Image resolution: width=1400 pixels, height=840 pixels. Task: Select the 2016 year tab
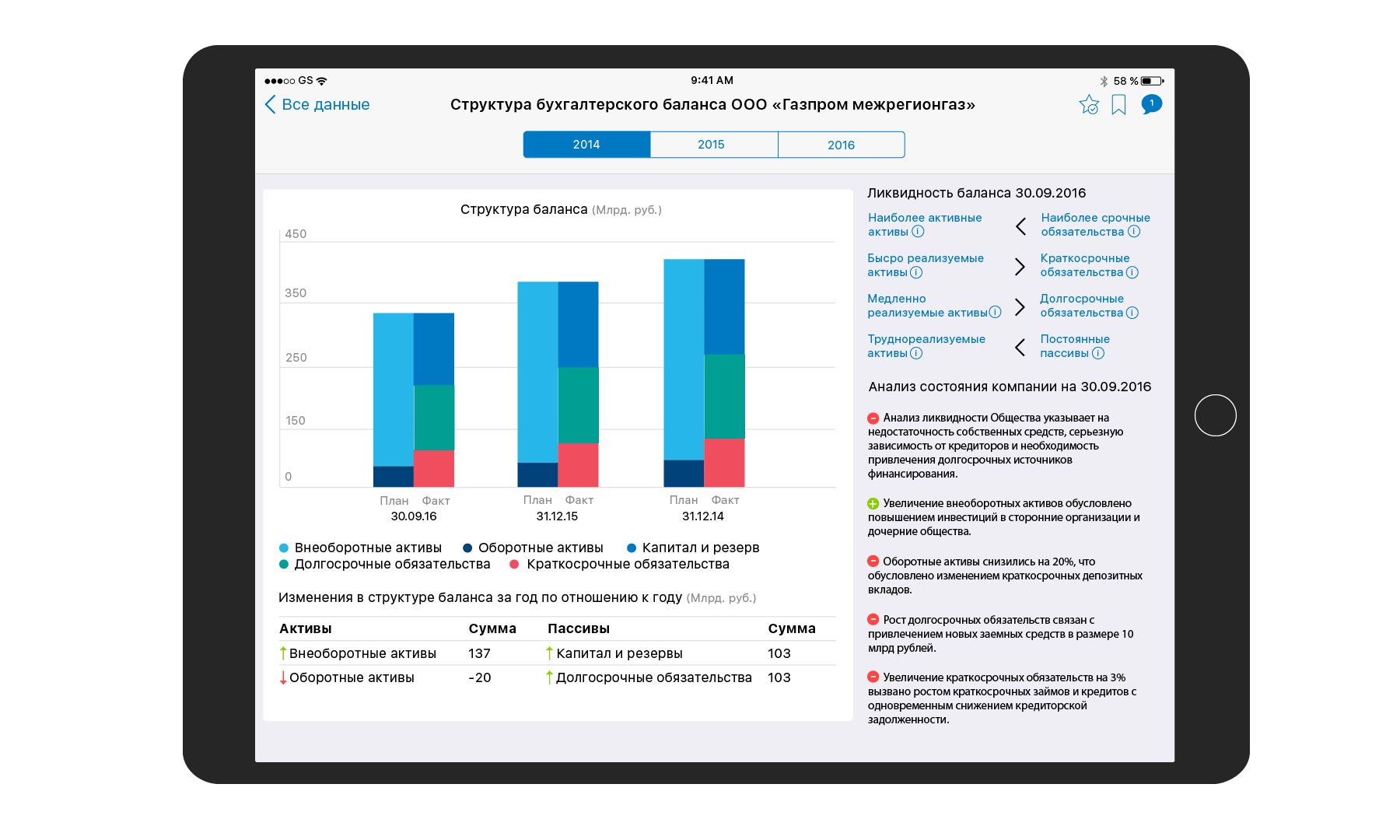(841, 145)
